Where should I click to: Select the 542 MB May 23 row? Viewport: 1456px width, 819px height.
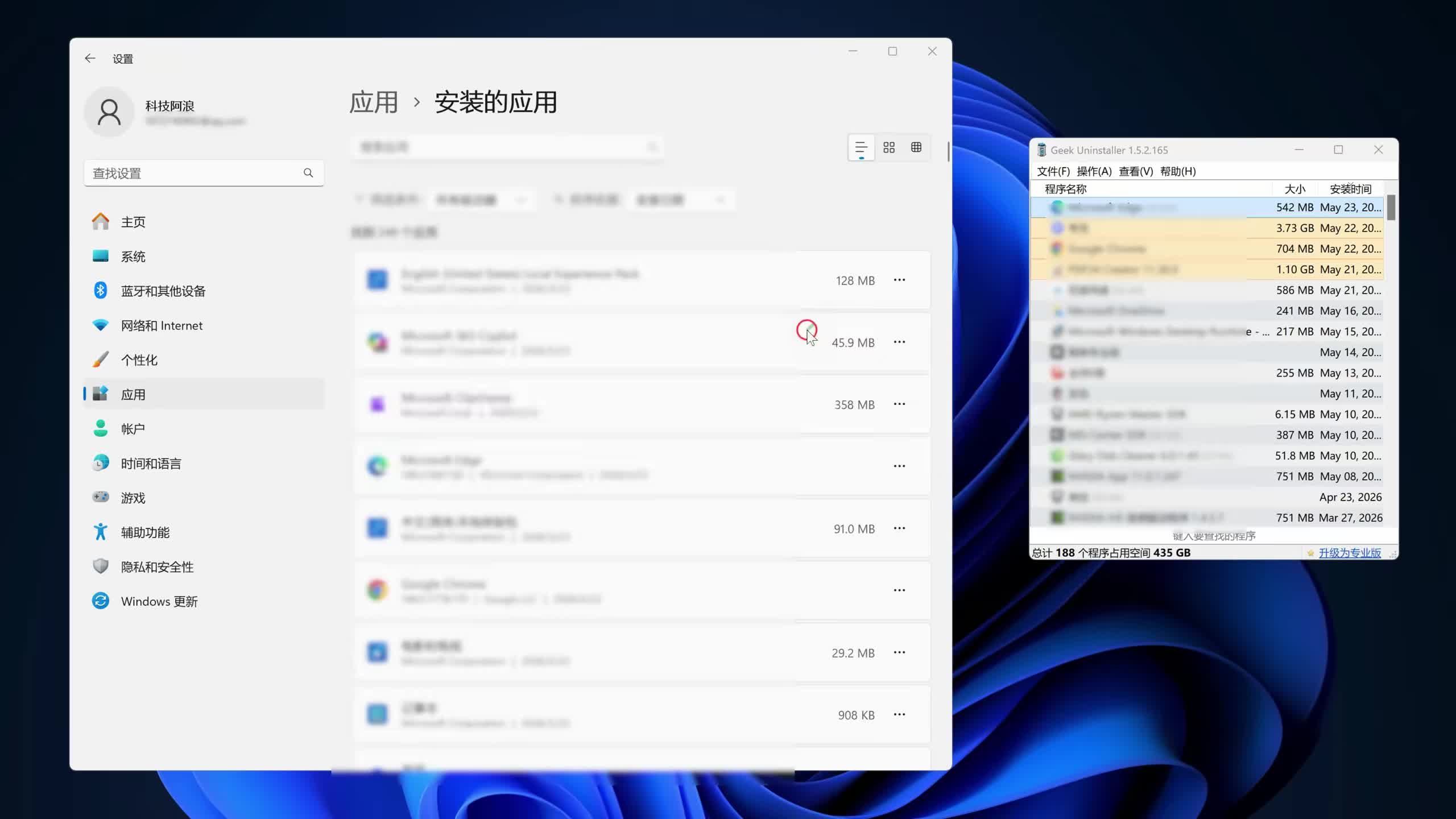pyautogui.click(x=1207, y=208)
